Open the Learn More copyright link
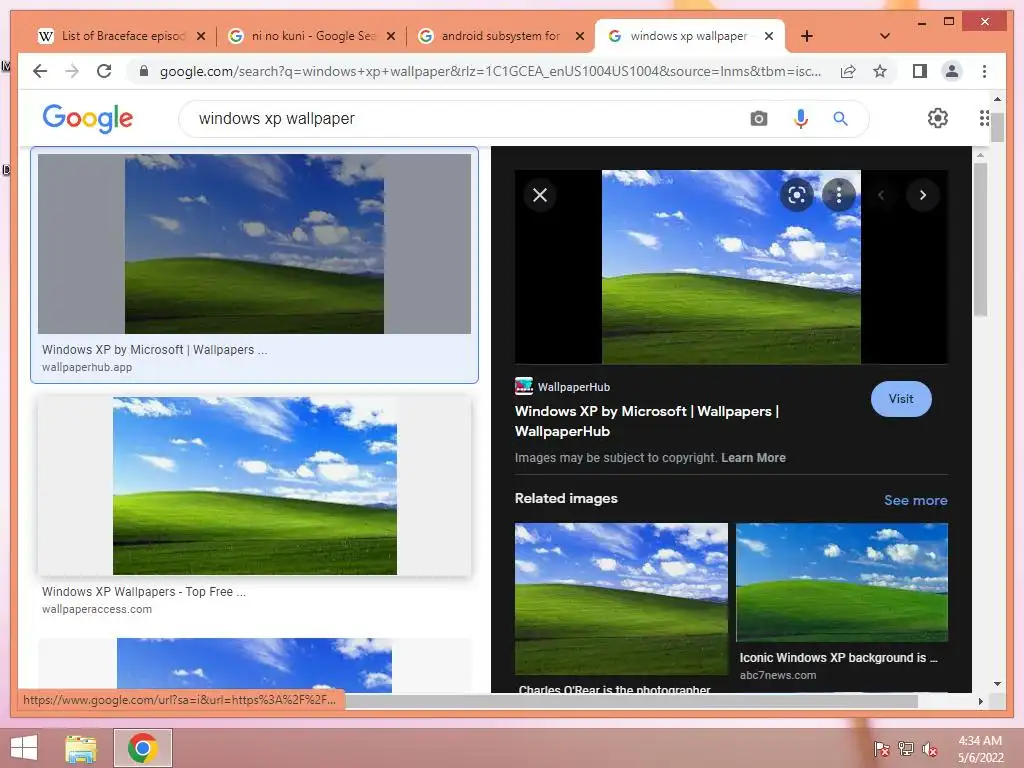Viewport: 1024px width, 768px height. pos(753,457)
